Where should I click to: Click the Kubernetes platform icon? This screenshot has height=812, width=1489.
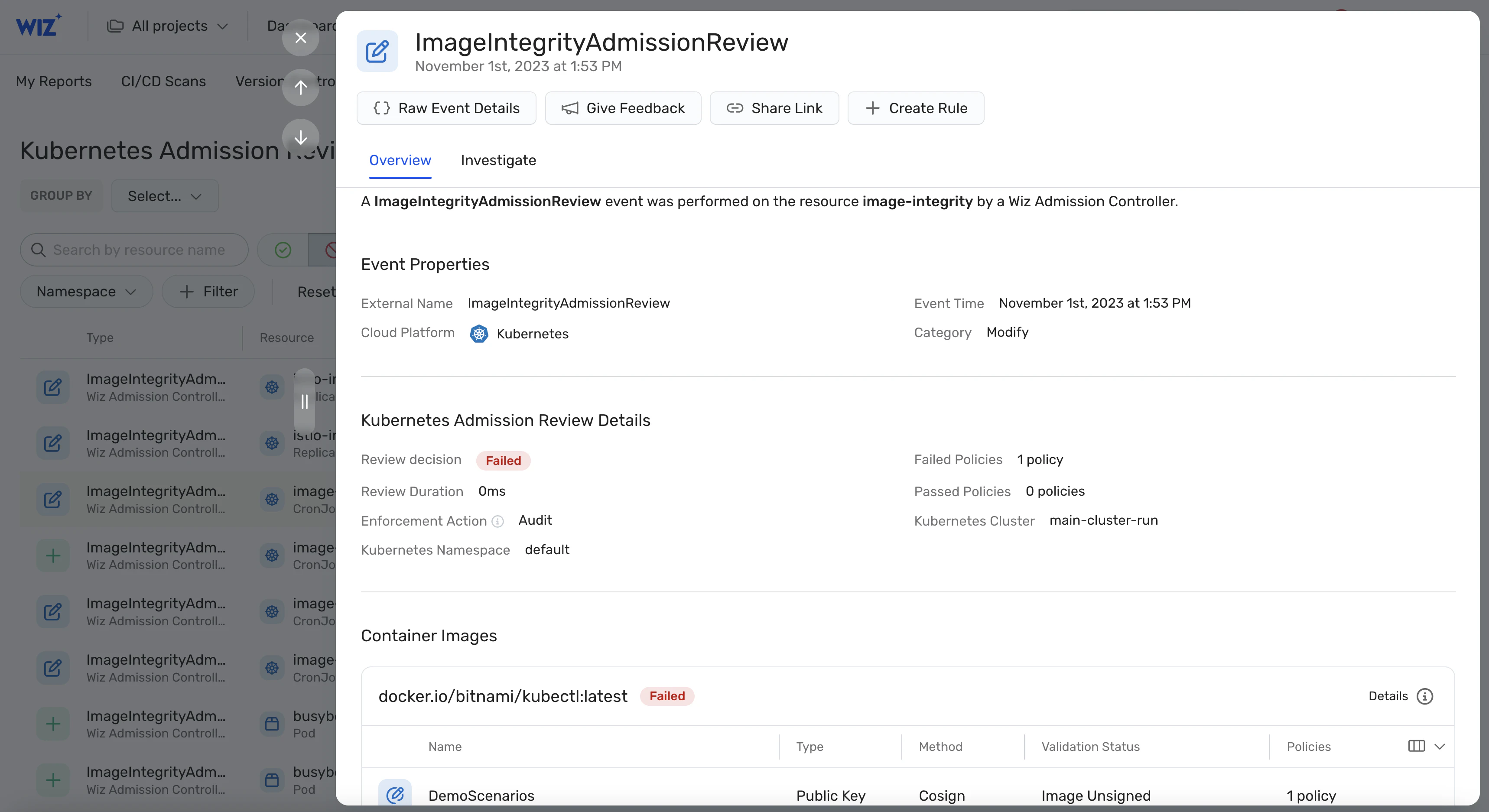pos(478,334)
